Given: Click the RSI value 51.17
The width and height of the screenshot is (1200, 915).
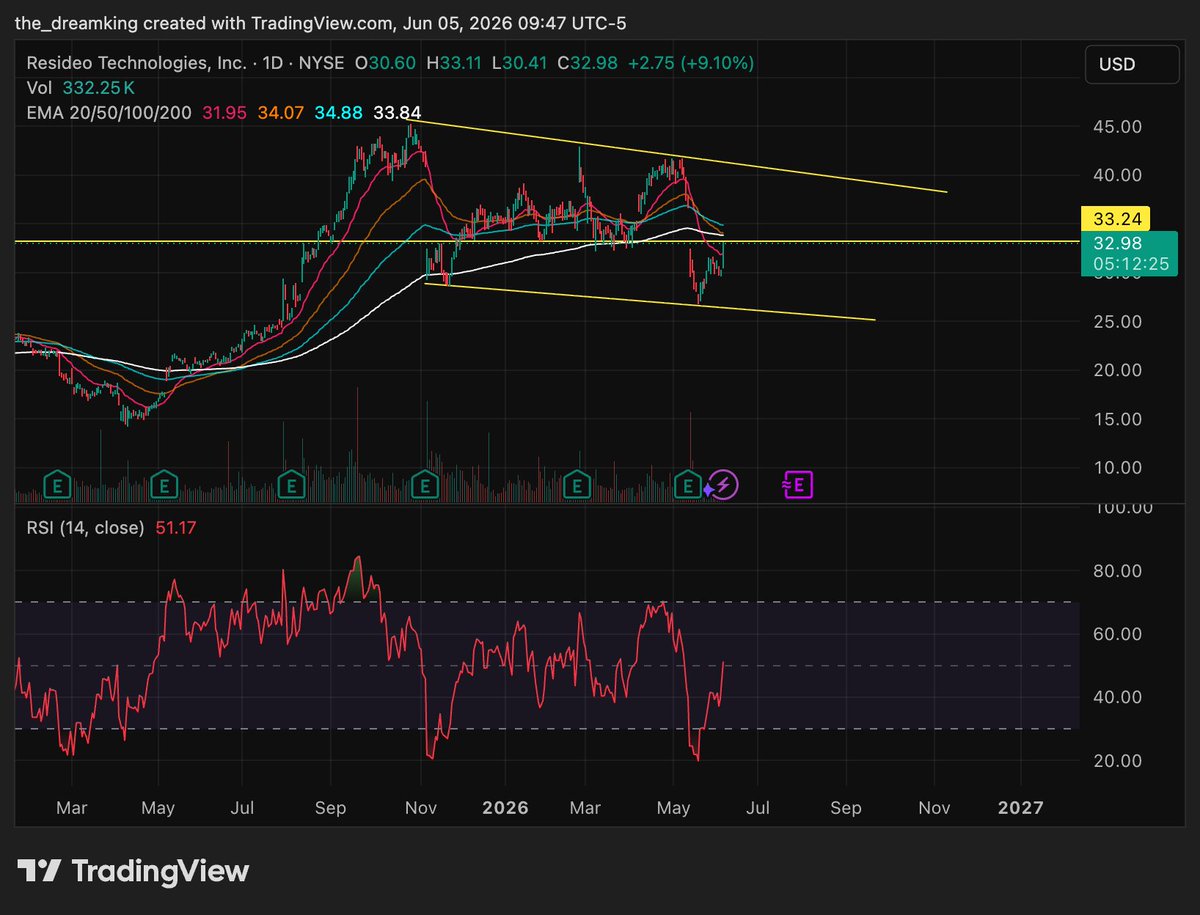Looking at the screenshot, I should point(177,527).
